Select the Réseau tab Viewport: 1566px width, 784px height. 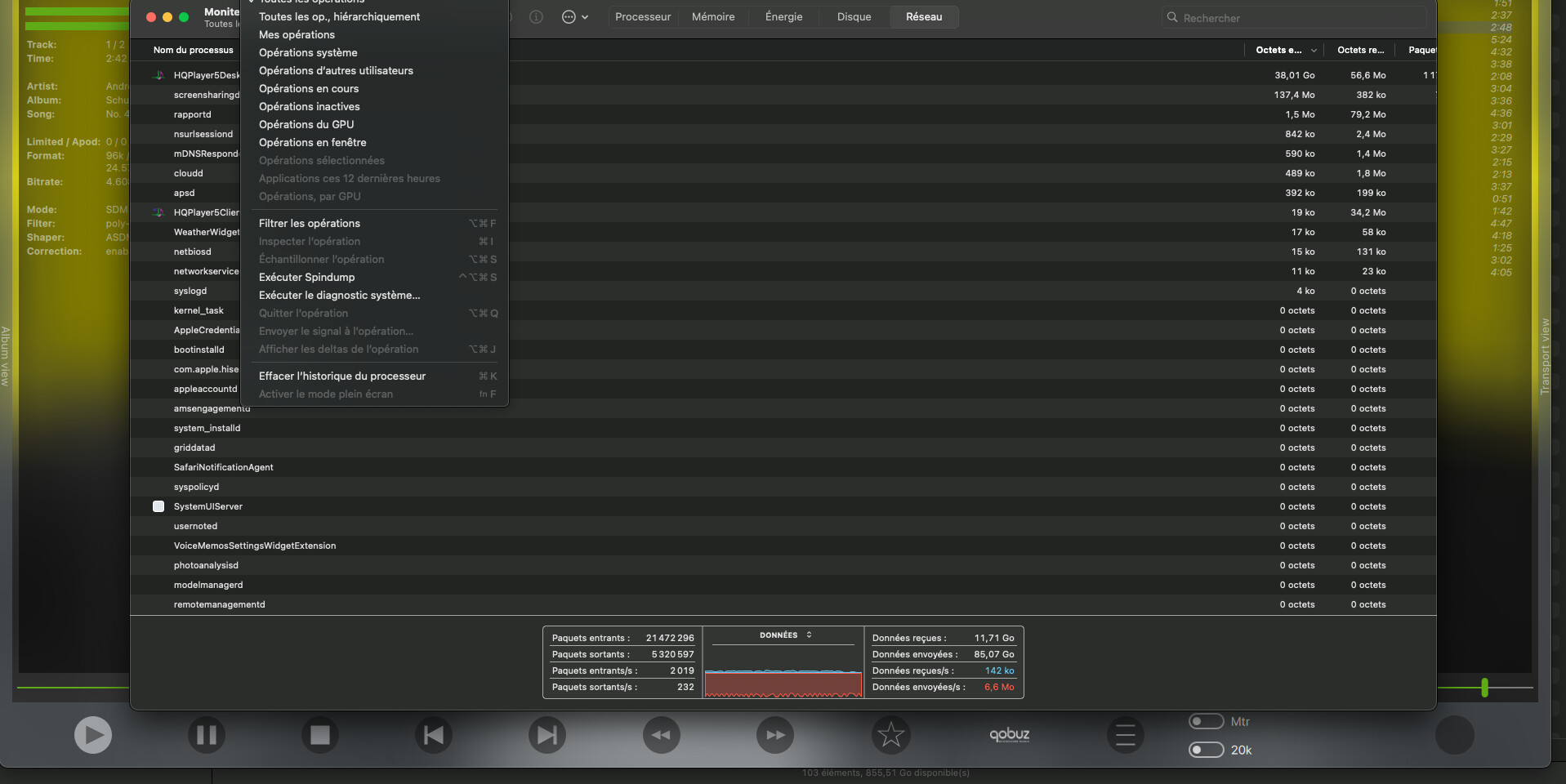(x=924, y=17)
